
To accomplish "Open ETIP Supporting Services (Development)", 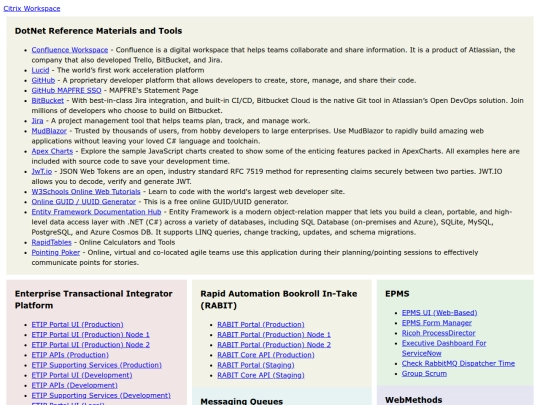I will coord(101,395).
